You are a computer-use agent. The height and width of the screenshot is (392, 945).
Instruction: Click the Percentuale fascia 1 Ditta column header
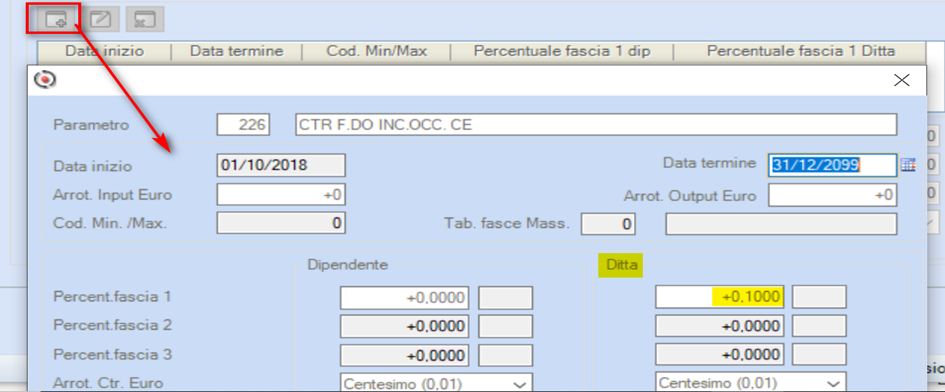pos(800,51)
